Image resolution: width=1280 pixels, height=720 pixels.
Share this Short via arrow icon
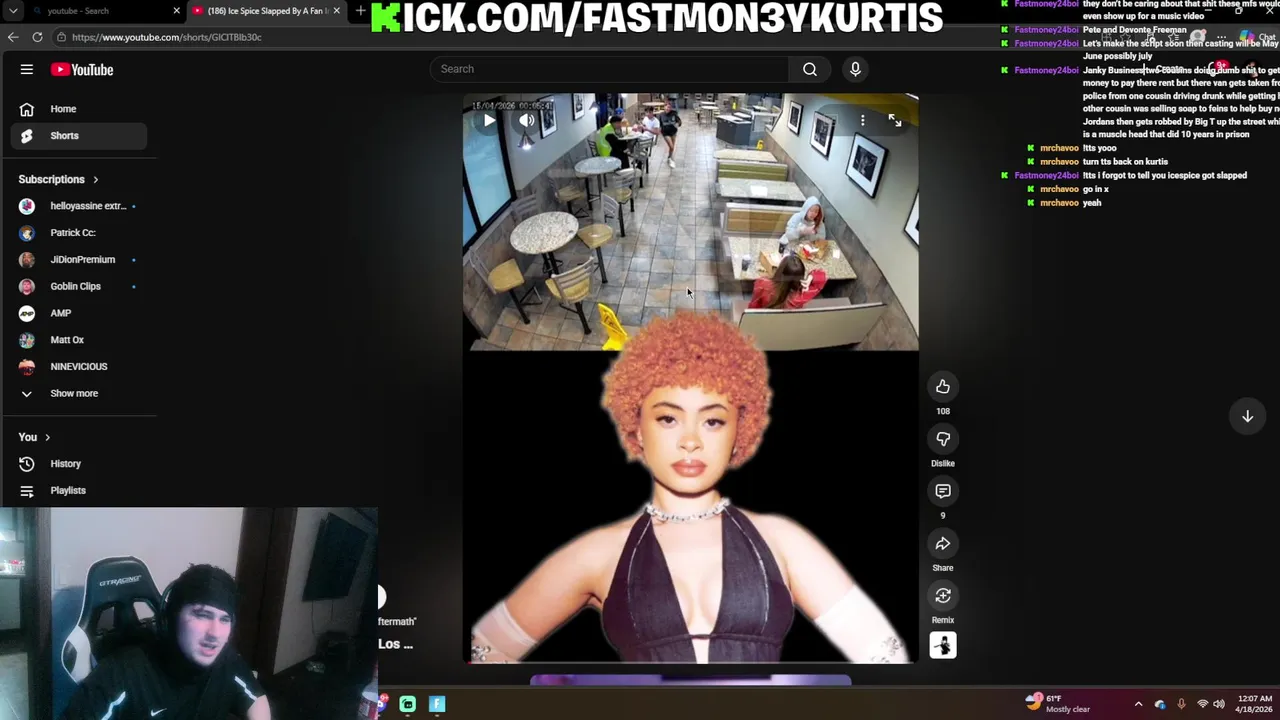coord(943,544)
